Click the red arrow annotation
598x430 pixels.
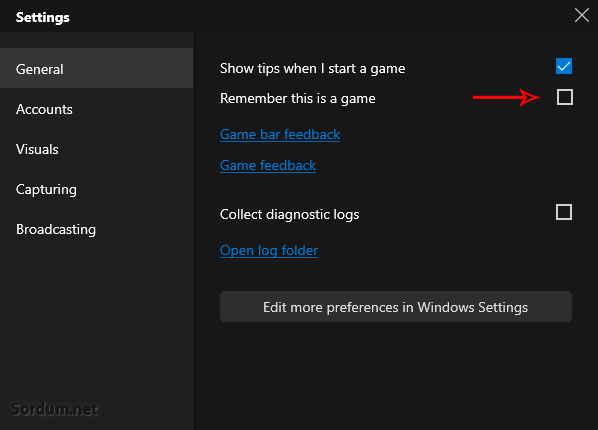coord(507,97)
